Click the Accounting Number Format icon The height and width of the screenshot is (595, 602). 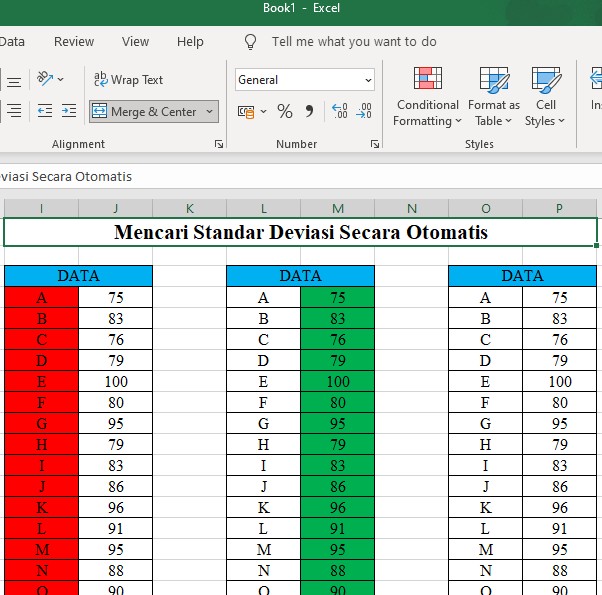246,112
